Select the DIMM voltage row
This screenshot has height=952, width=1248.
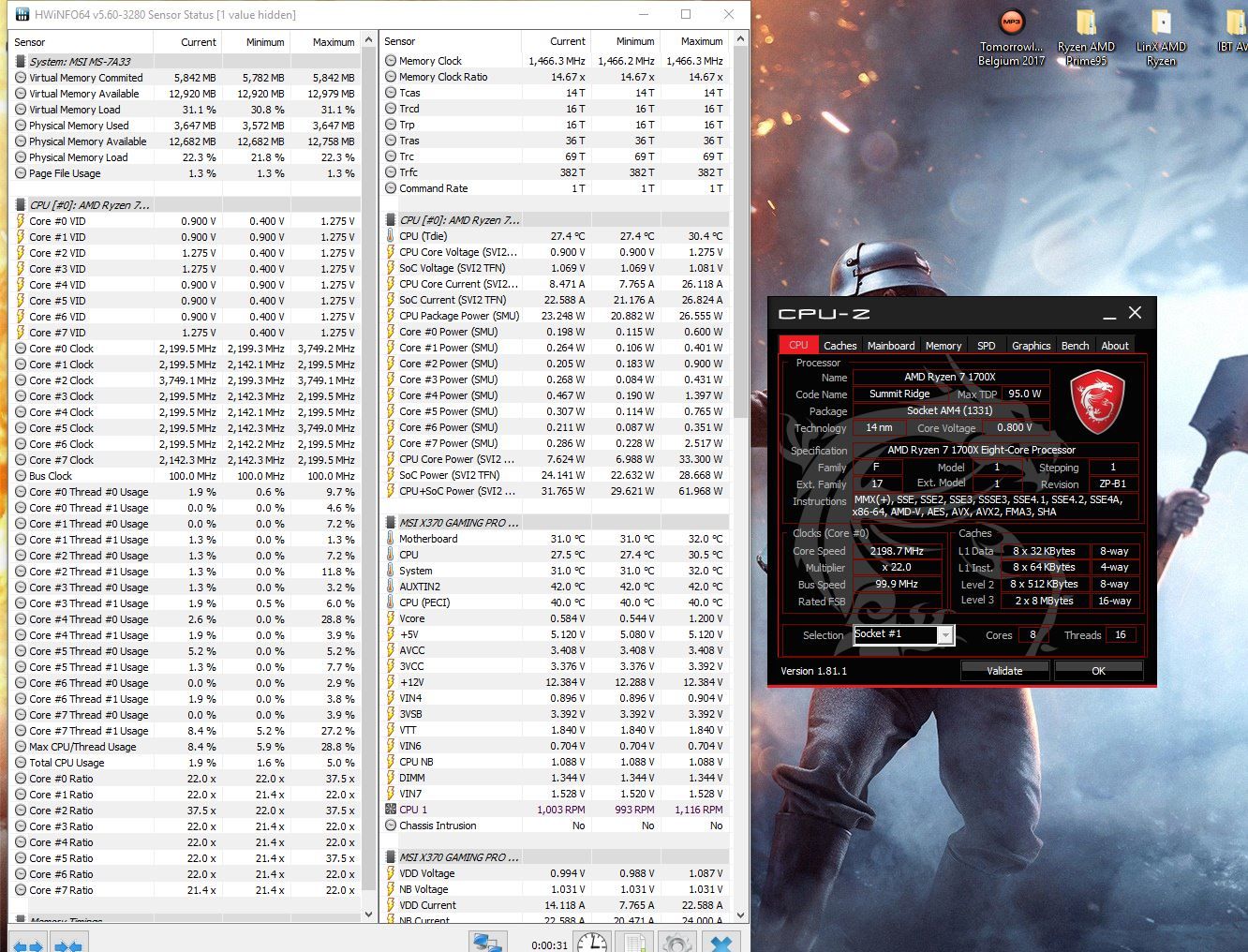coord(555,778)
